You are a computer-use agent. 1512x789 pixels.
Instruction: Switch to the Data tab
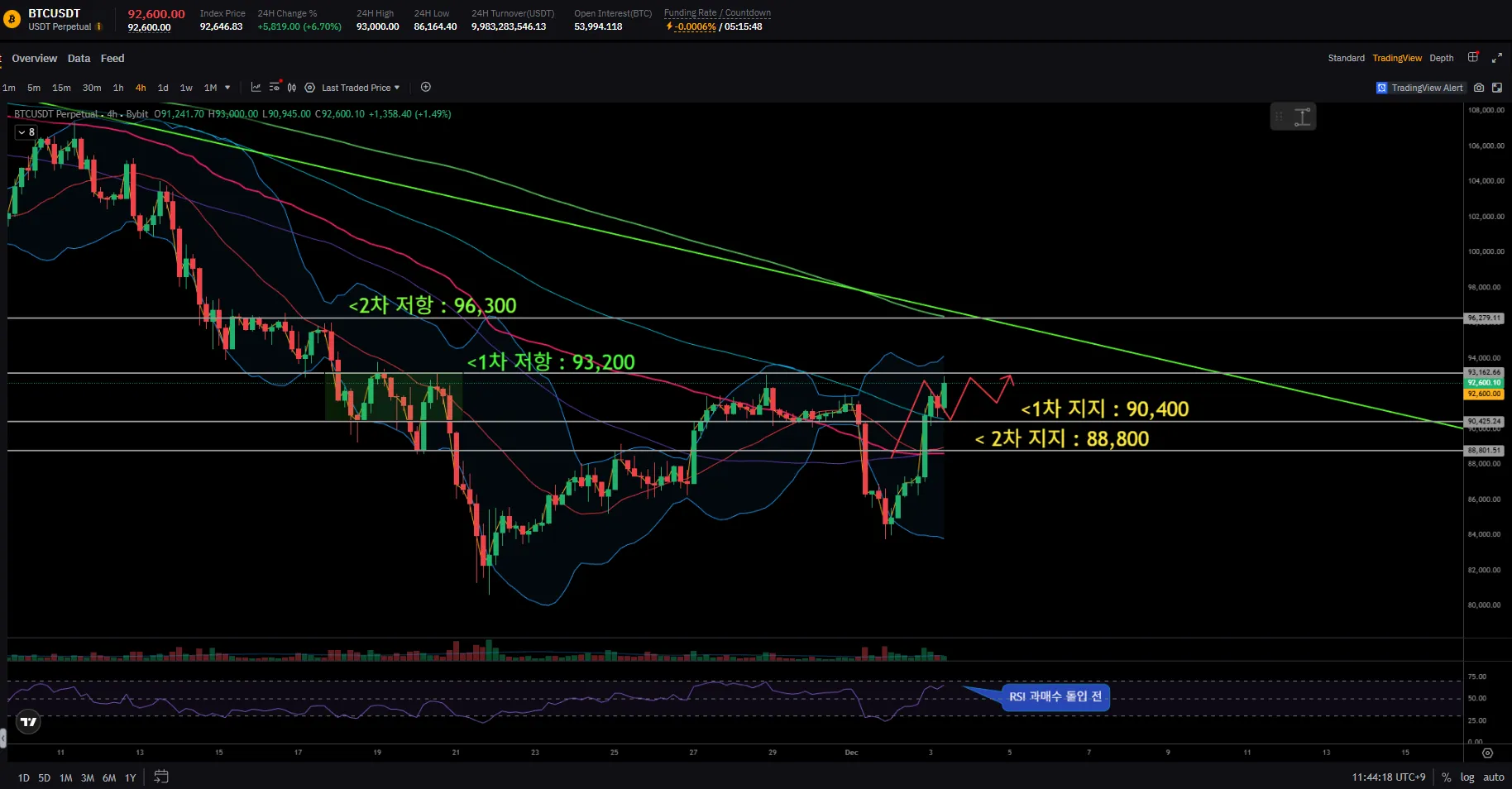(x=79, y=59)
